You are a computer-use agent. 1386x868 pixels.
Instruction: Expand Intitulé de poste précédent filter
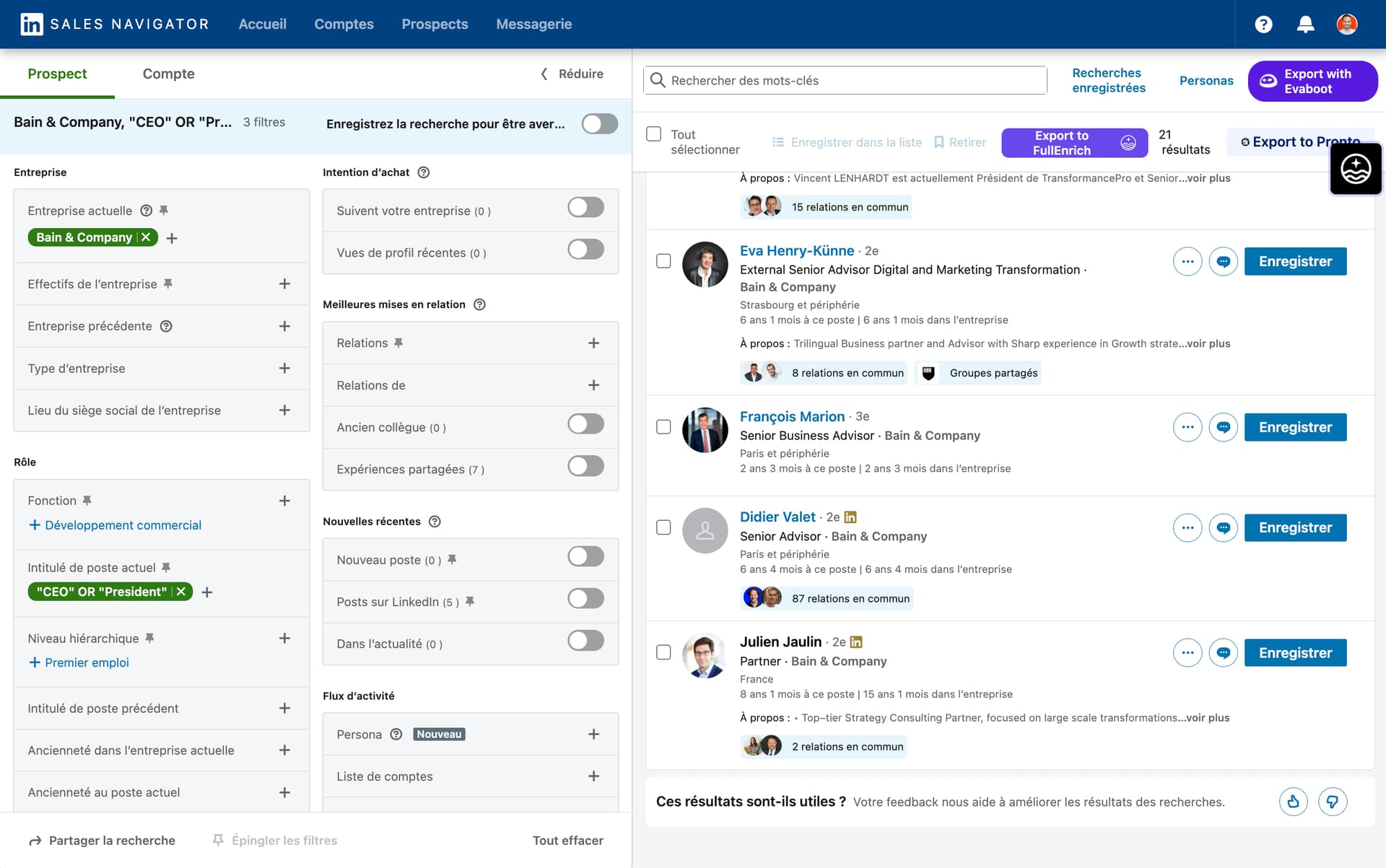tap(284, 709)
